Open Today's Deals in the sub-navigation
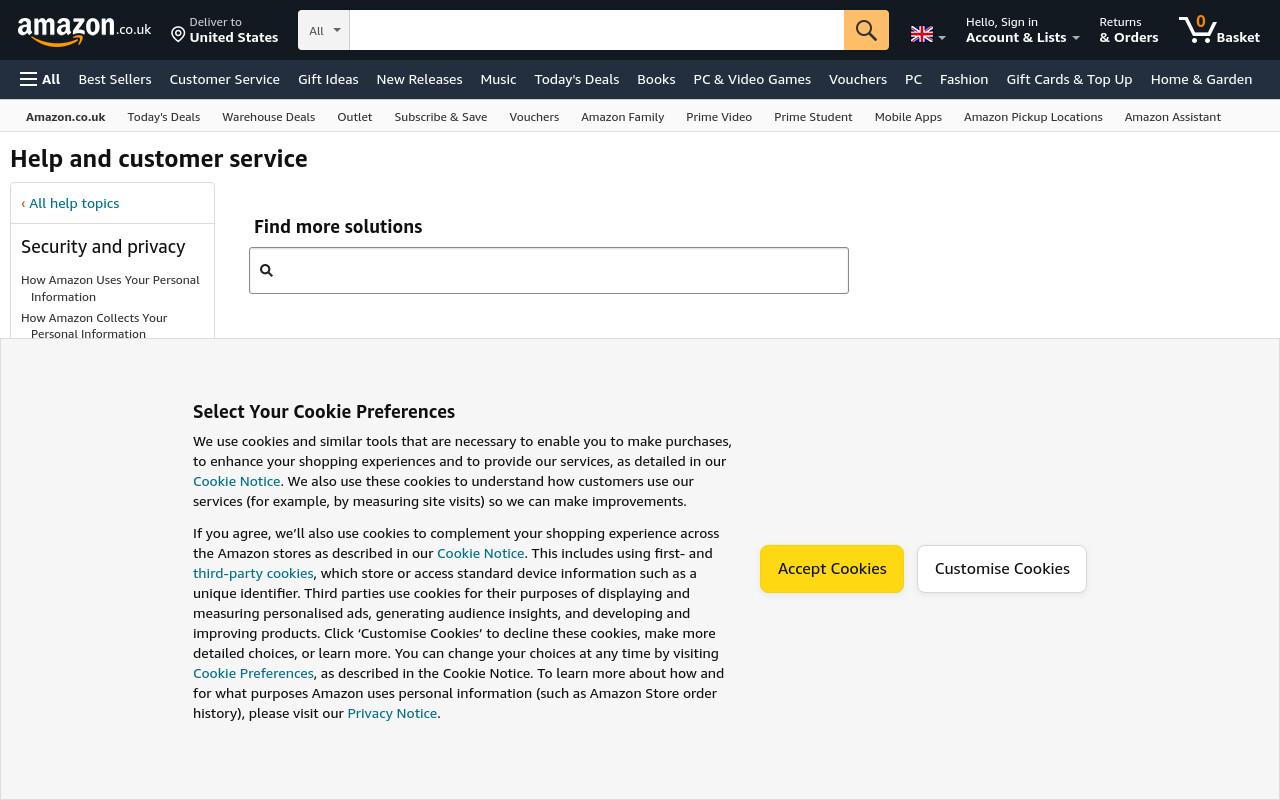Image resolution: width=1280 pixels, height=800 pixels. (164, 117)
